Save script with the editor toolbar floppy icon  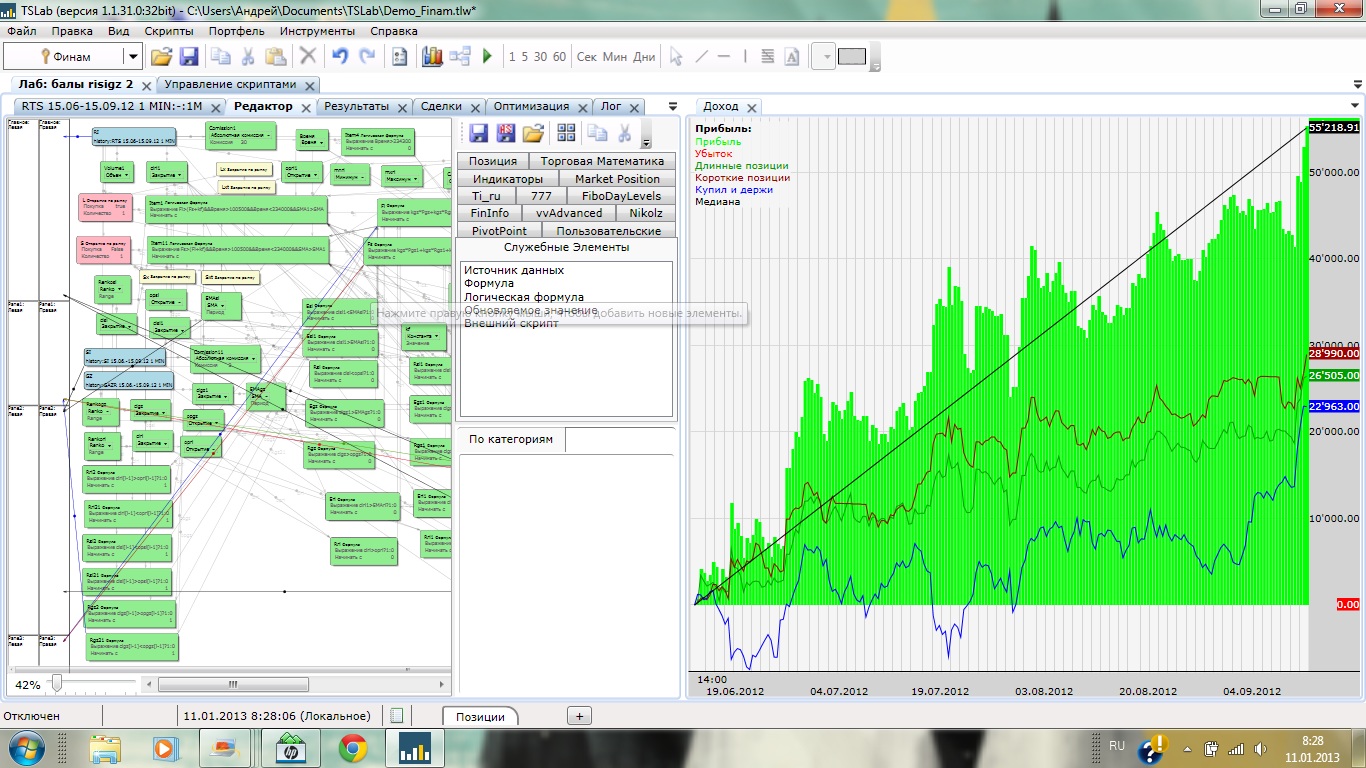pyautogui.click(x=478, y=133)
